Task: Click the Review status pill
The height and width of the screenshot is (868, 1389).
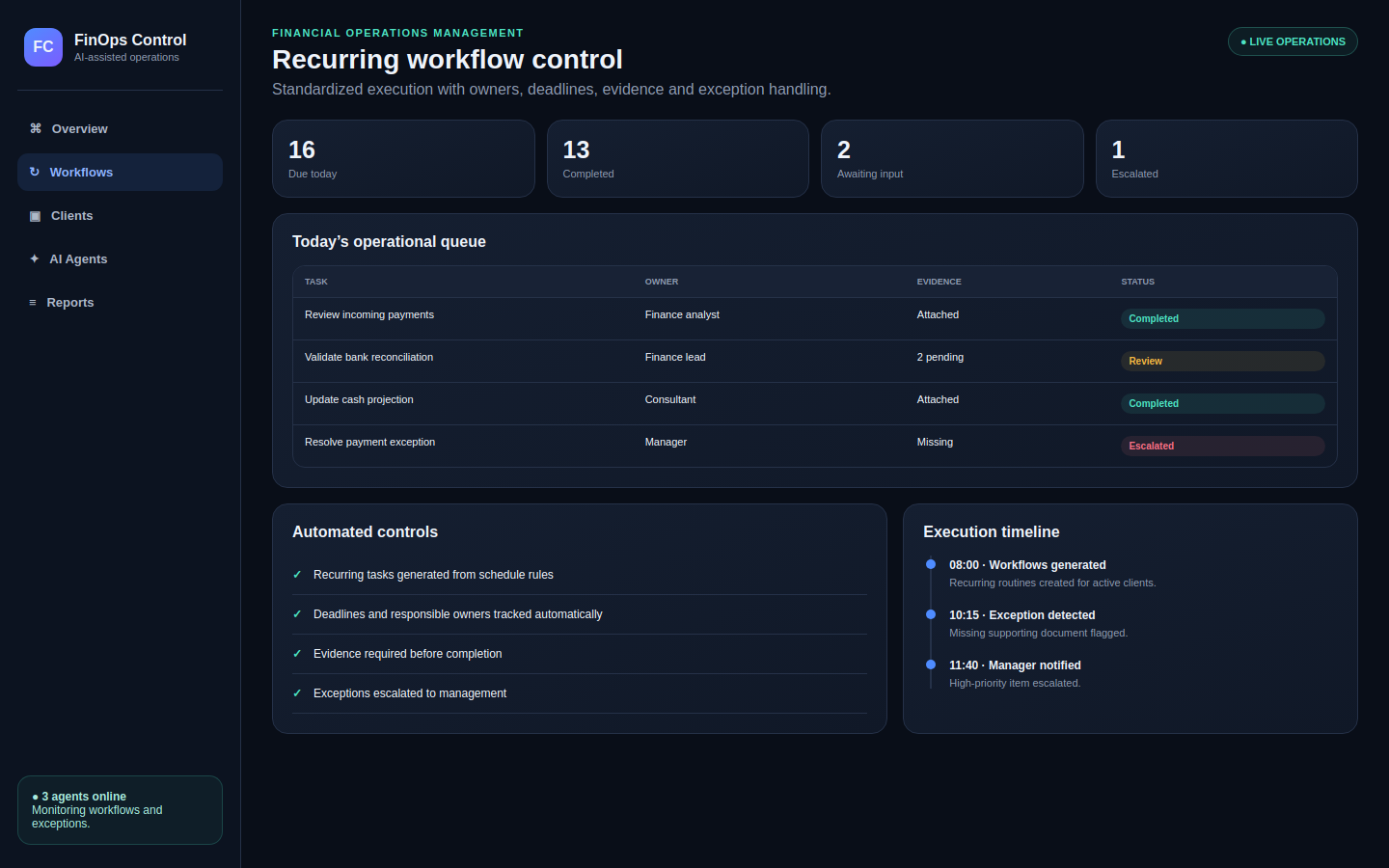Action: click(x=1222, y=361)
